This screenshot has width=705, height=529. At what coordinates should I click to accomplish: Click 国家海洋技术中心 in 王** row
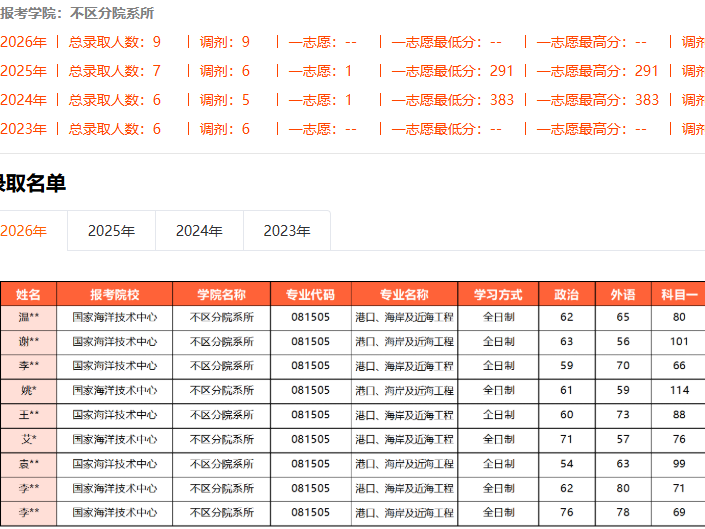click(x=115, y=415)
